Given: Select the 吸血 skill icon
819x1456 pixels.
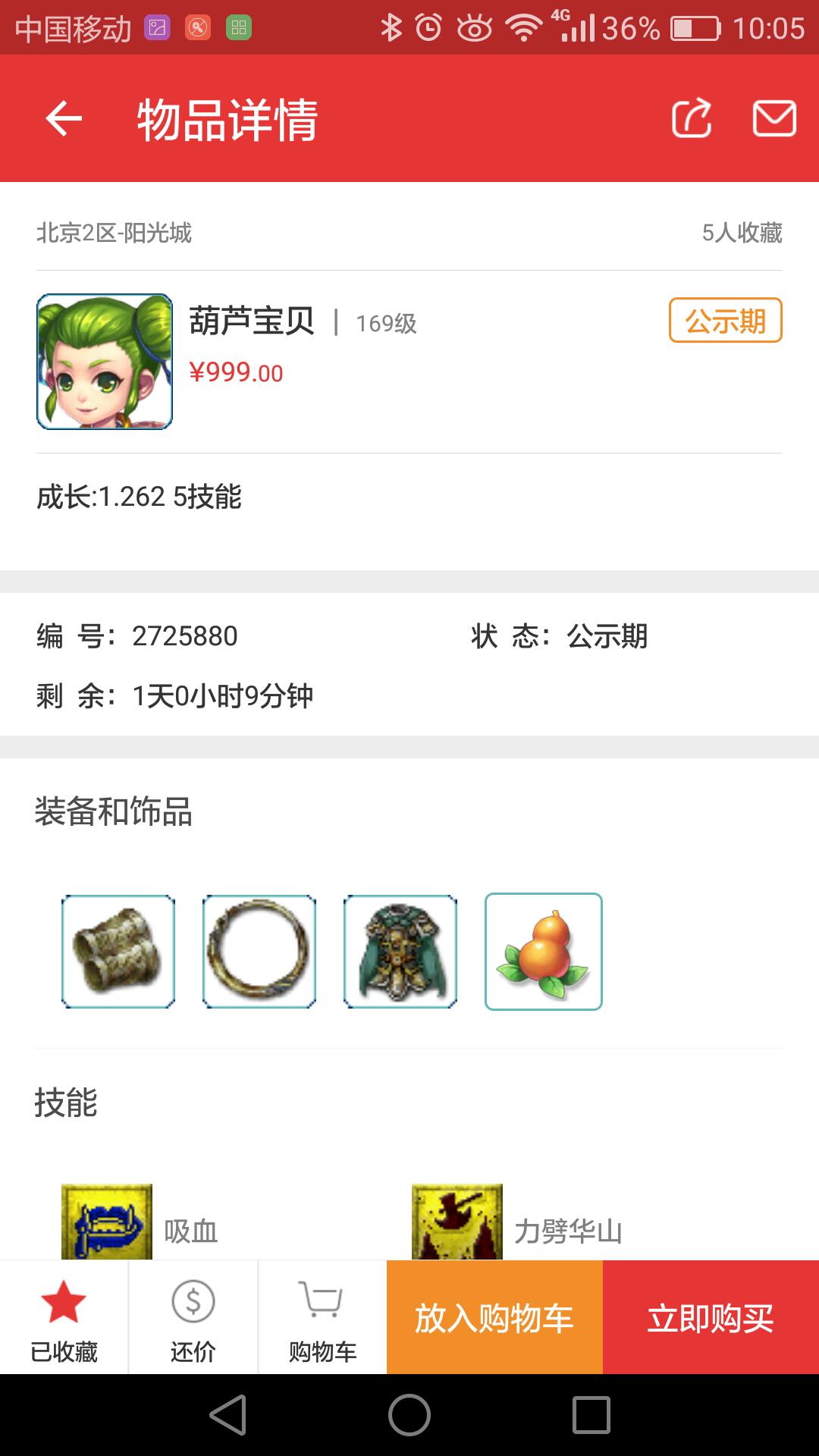Looking at the screenshot, I should click(x=107, y=1222).
